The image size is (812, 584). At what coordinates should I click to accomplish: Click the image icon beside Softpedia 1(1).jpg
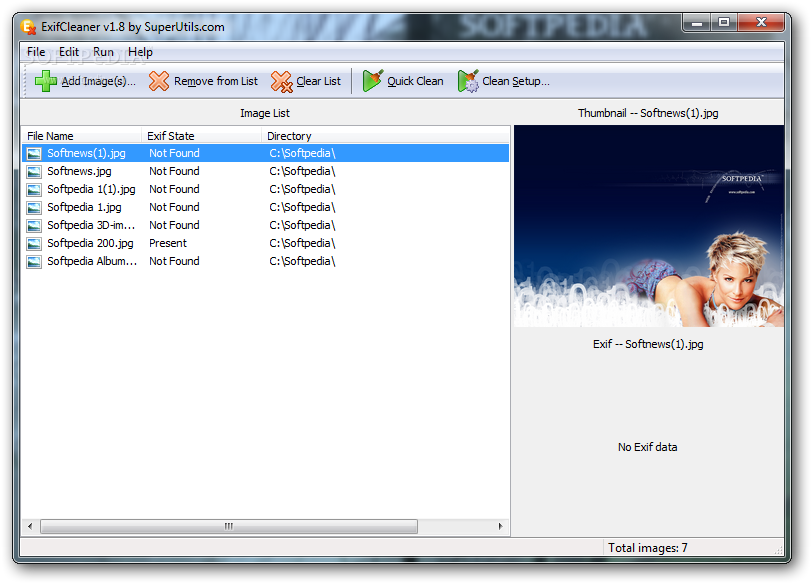(34, 190)
